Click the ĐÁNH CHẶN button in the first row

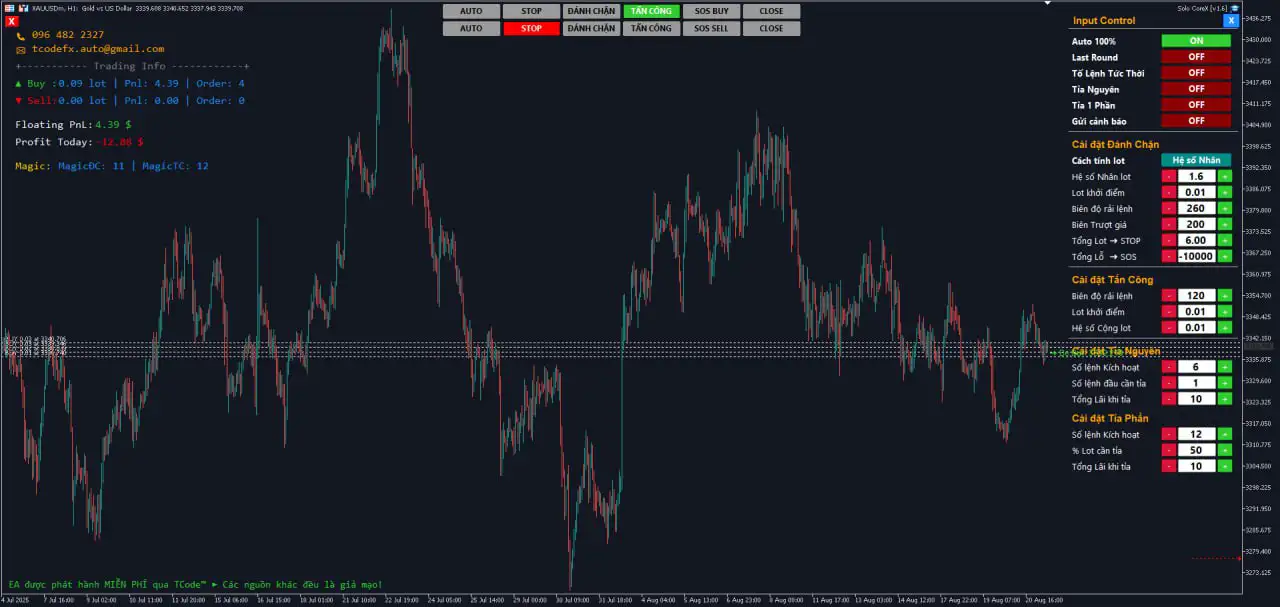coord(590,11)
